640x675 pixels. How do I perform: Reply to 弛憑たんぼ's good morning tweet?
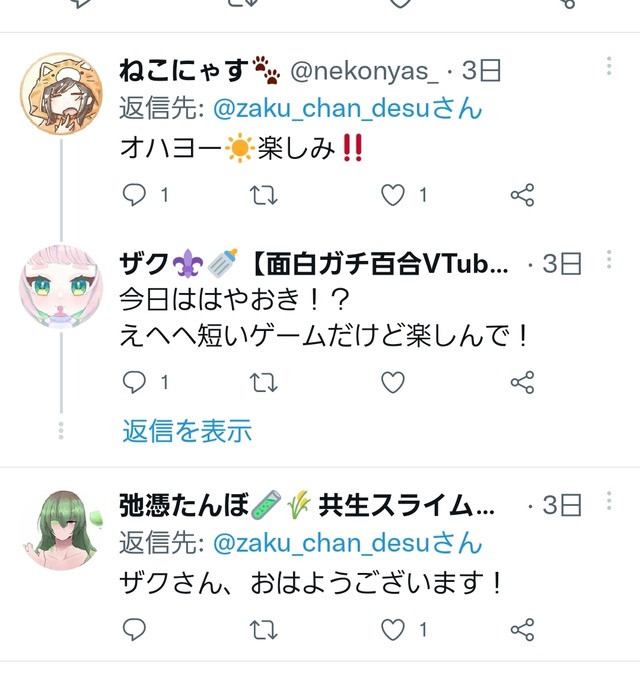pos(134,630)
